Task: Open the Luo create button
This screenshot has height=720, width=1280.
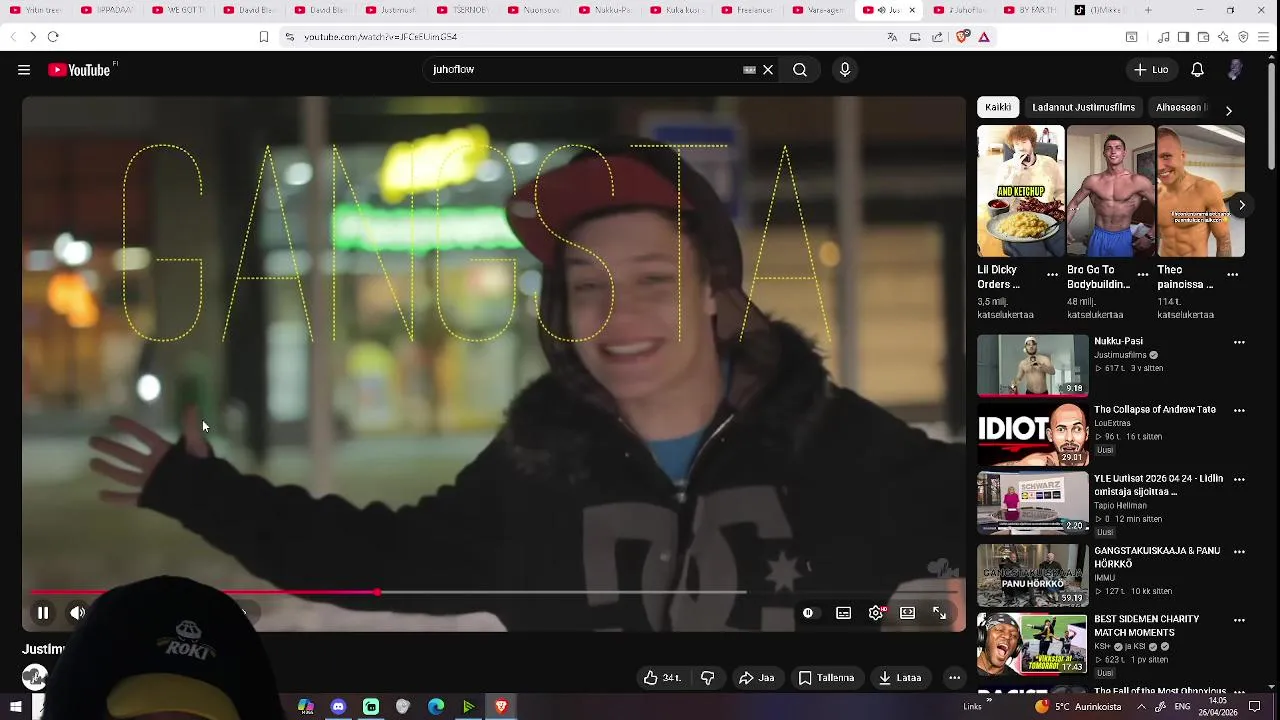Action: point(1151,70)
